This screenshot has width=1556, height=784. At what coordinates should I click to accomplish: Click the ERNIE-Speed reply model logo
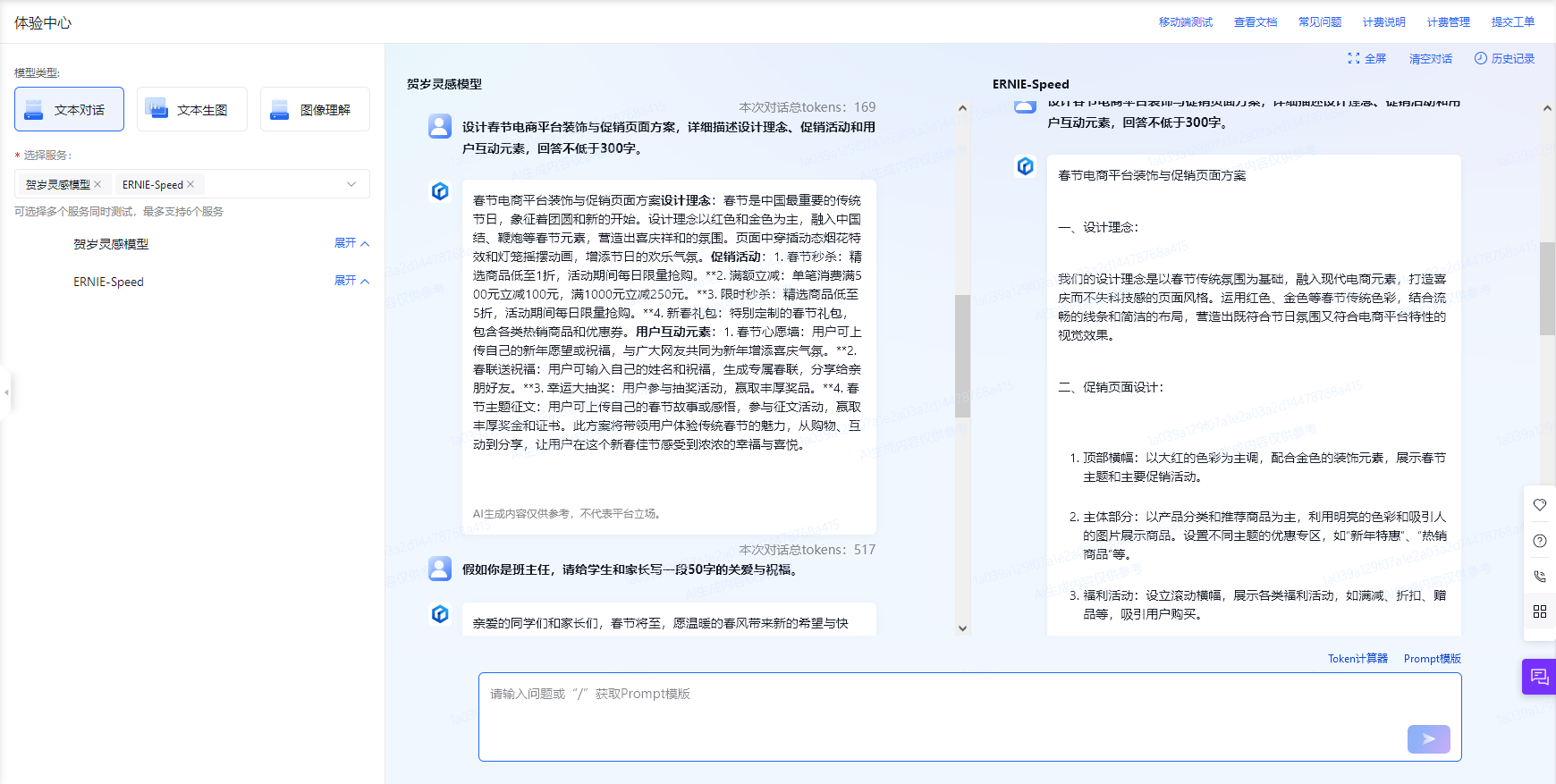click(x=1026, y=166)
